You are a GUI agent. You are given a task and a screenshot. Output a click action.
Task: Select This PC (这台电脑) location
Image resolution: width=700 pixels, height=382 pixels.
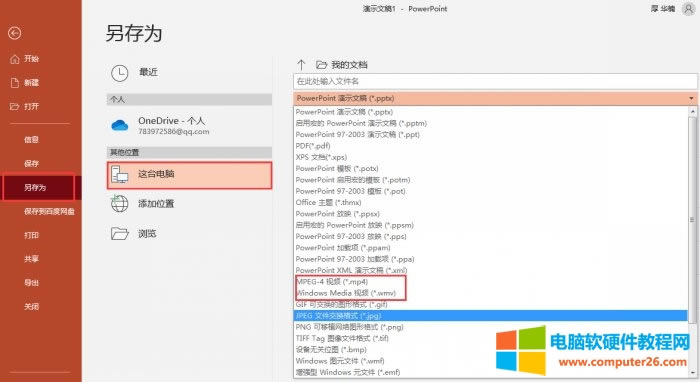click(189, 175)
